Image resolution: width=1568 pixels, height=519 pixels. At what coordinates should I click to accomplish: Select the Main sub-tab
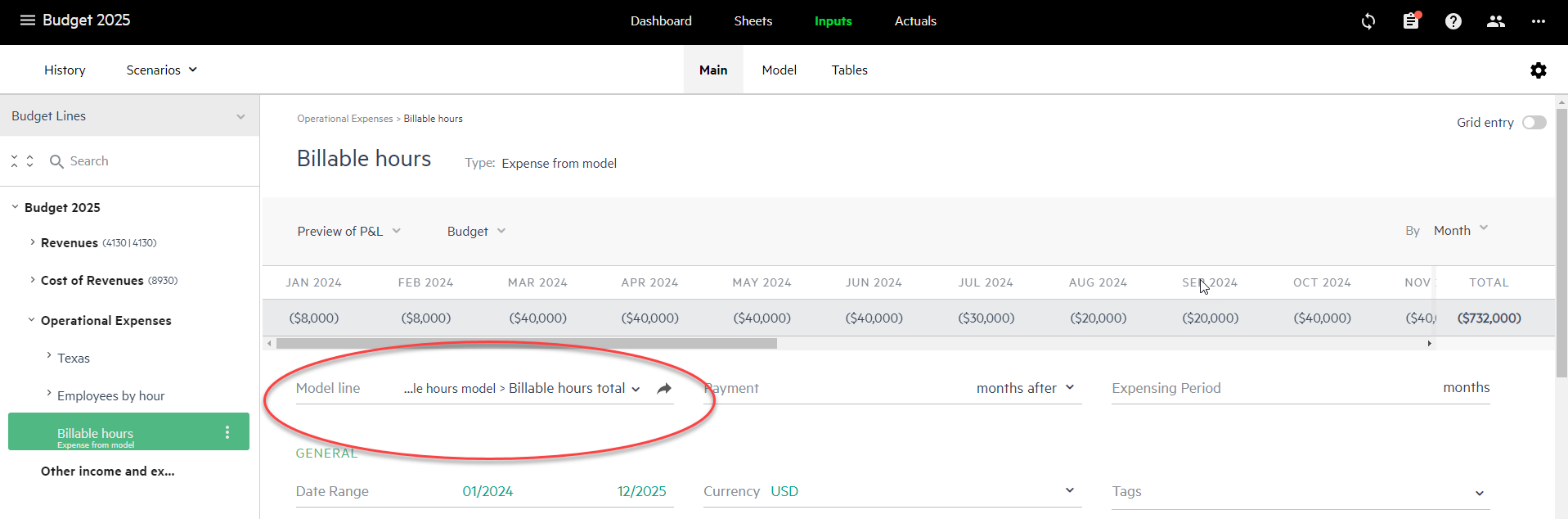(713, 70)
